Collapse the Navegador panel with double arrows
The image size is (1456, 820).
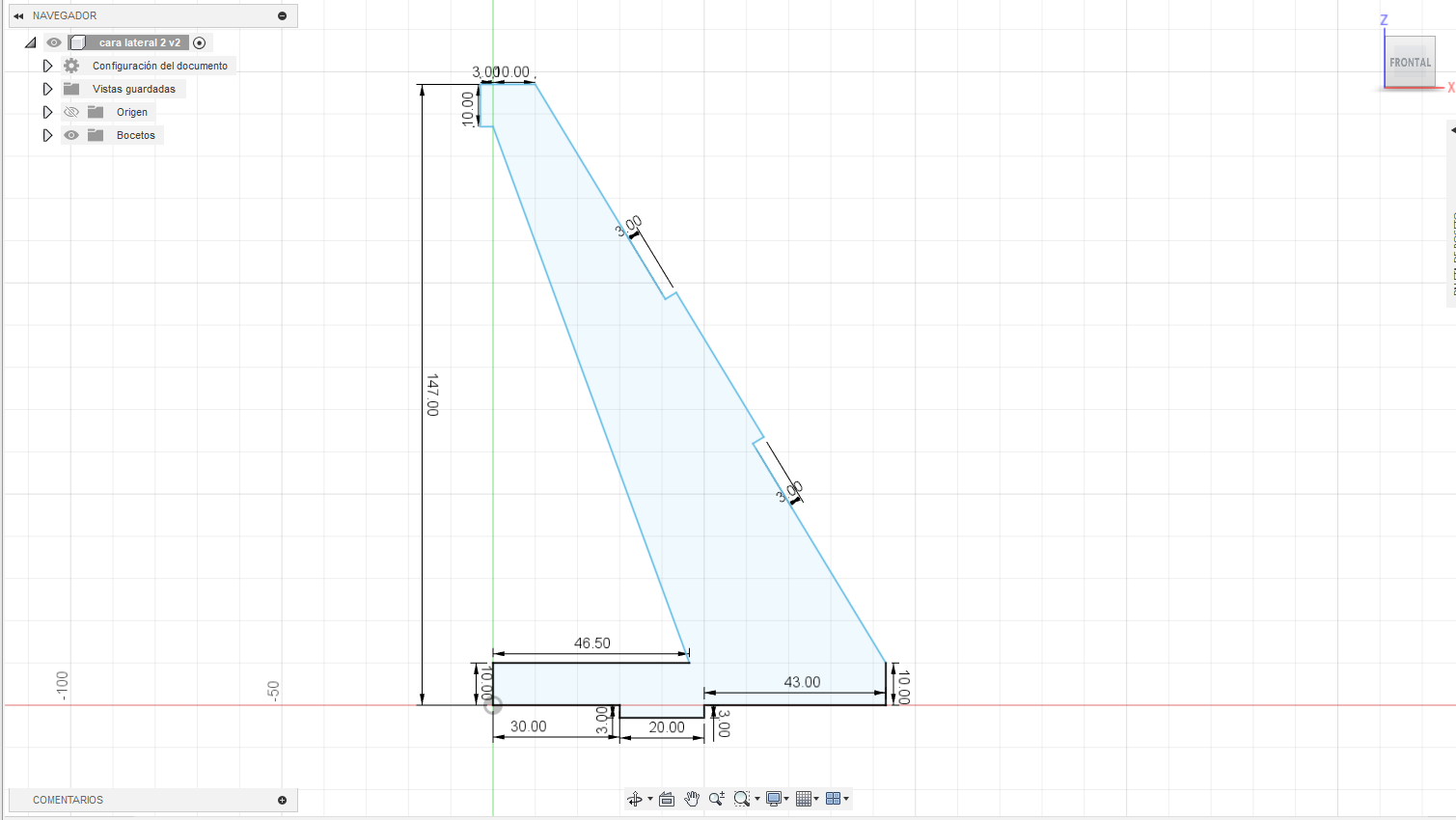(18, 15)
